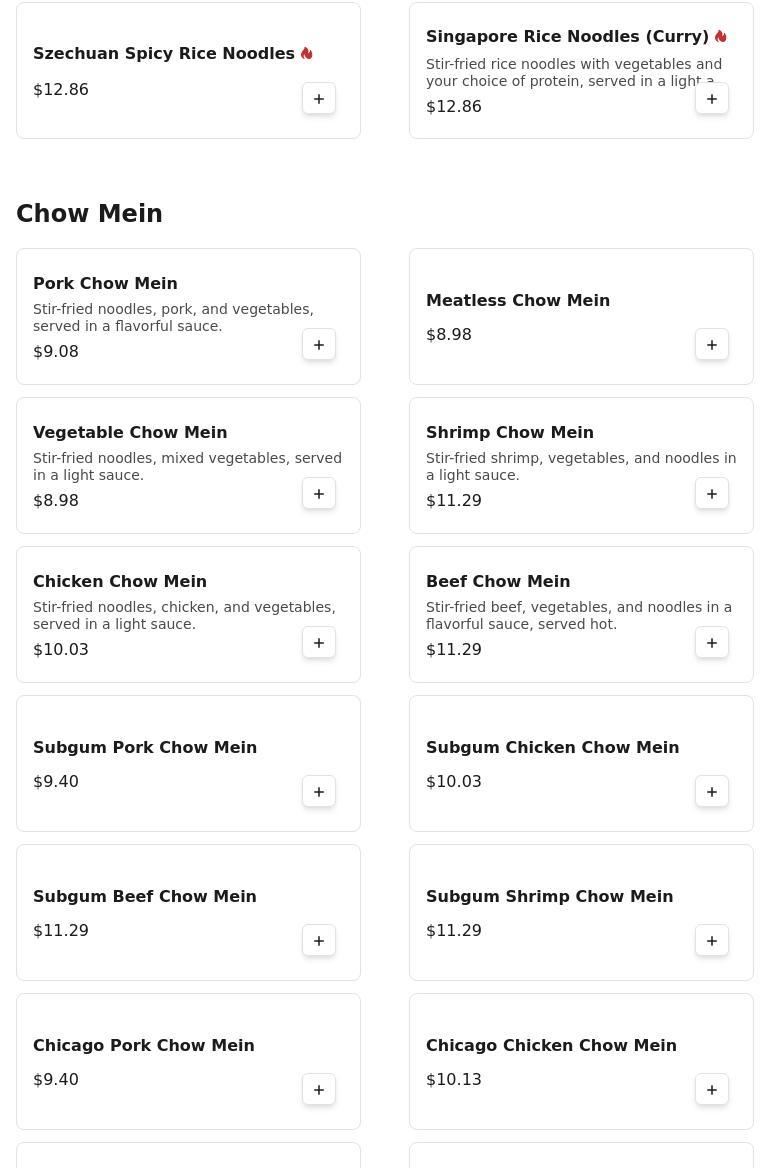
Task: Add Szechuan Spicy Rice Noodles to cart
Action: click(319, 99)
